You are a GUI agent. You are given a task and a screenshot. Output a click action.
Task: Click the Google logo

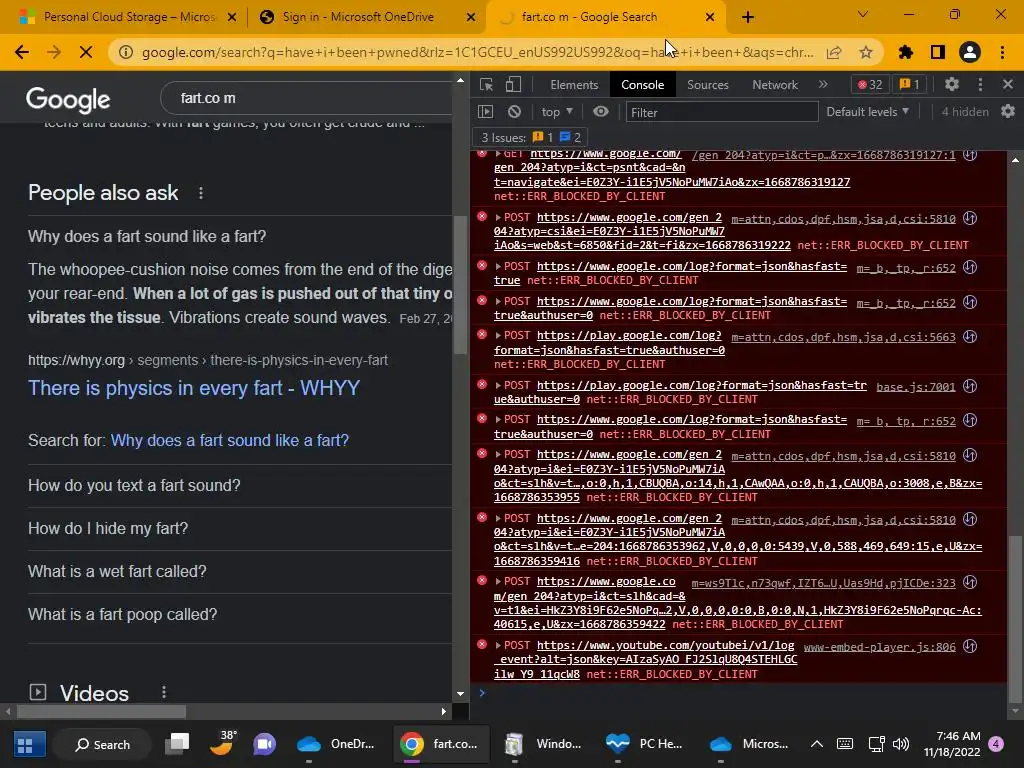coord(68,99)
